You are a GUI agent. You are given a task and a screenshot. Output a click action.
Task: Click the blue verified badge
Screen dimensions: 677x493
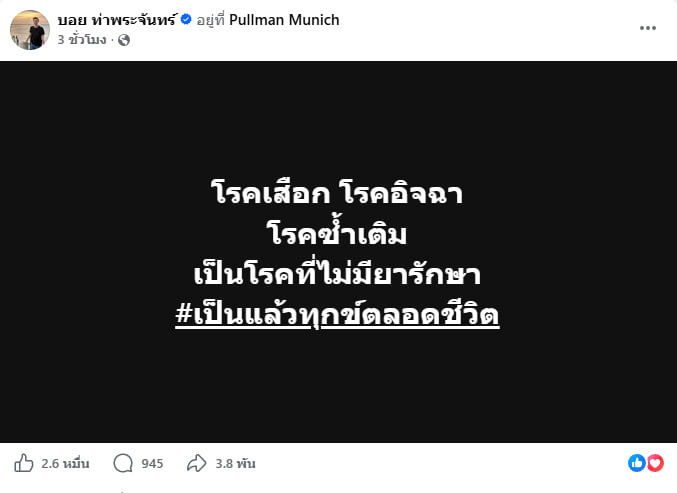185,20
